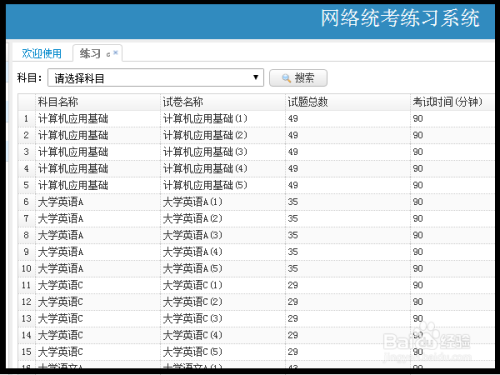Click subject 大学英语C in row 11

click(61, 285)
